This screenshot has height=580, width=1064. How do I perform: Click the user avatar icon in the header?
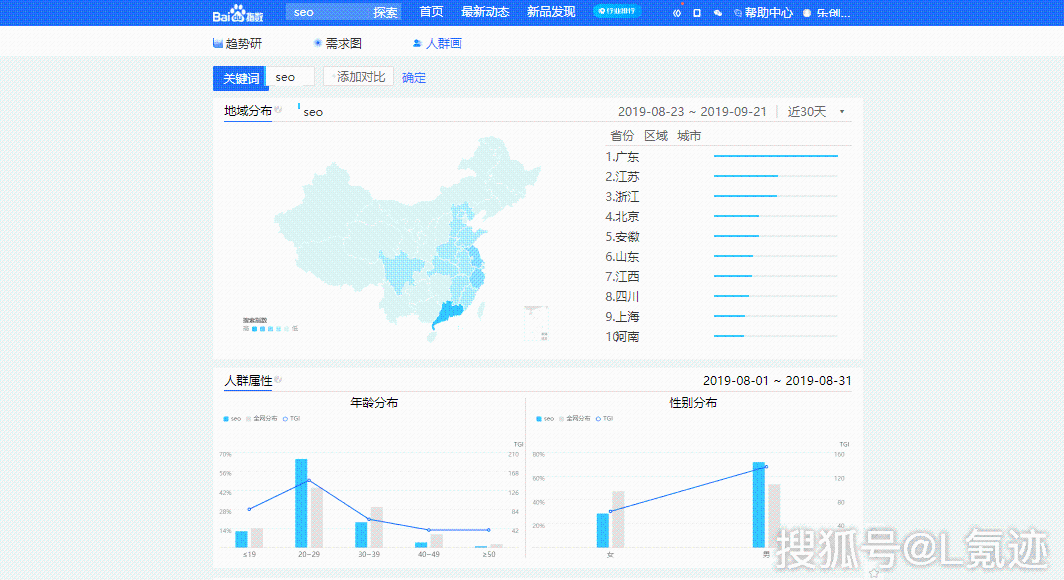pyautogui.click(x=807, y=13)
